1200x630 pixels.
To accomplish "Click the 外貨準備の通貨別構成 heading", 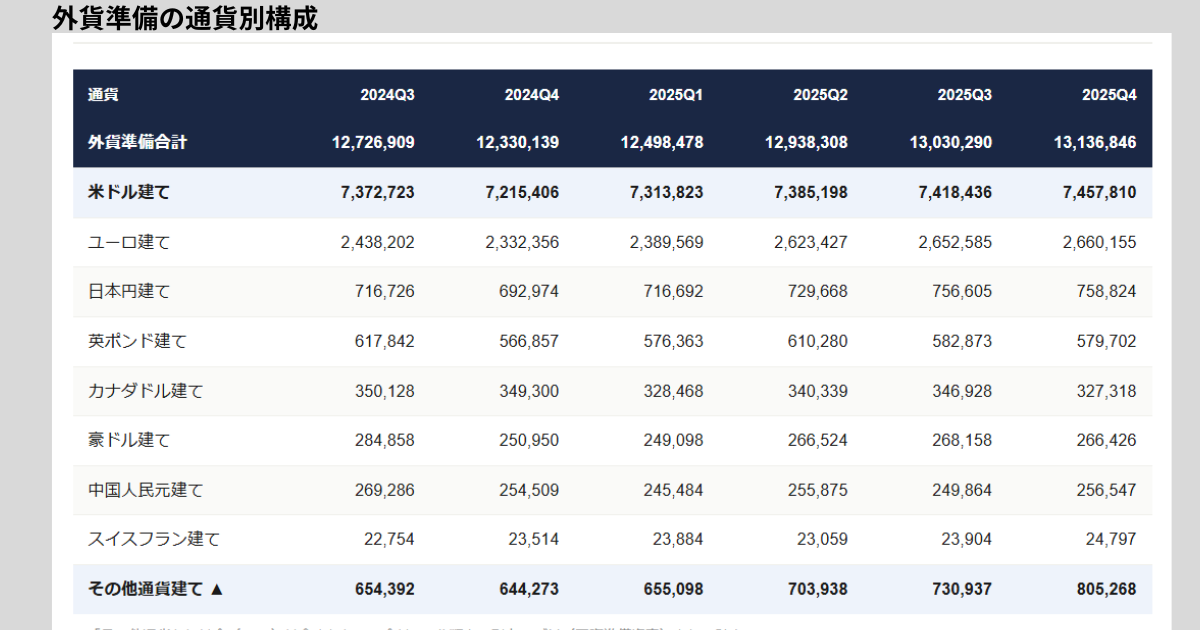I will tap(185, 18).
